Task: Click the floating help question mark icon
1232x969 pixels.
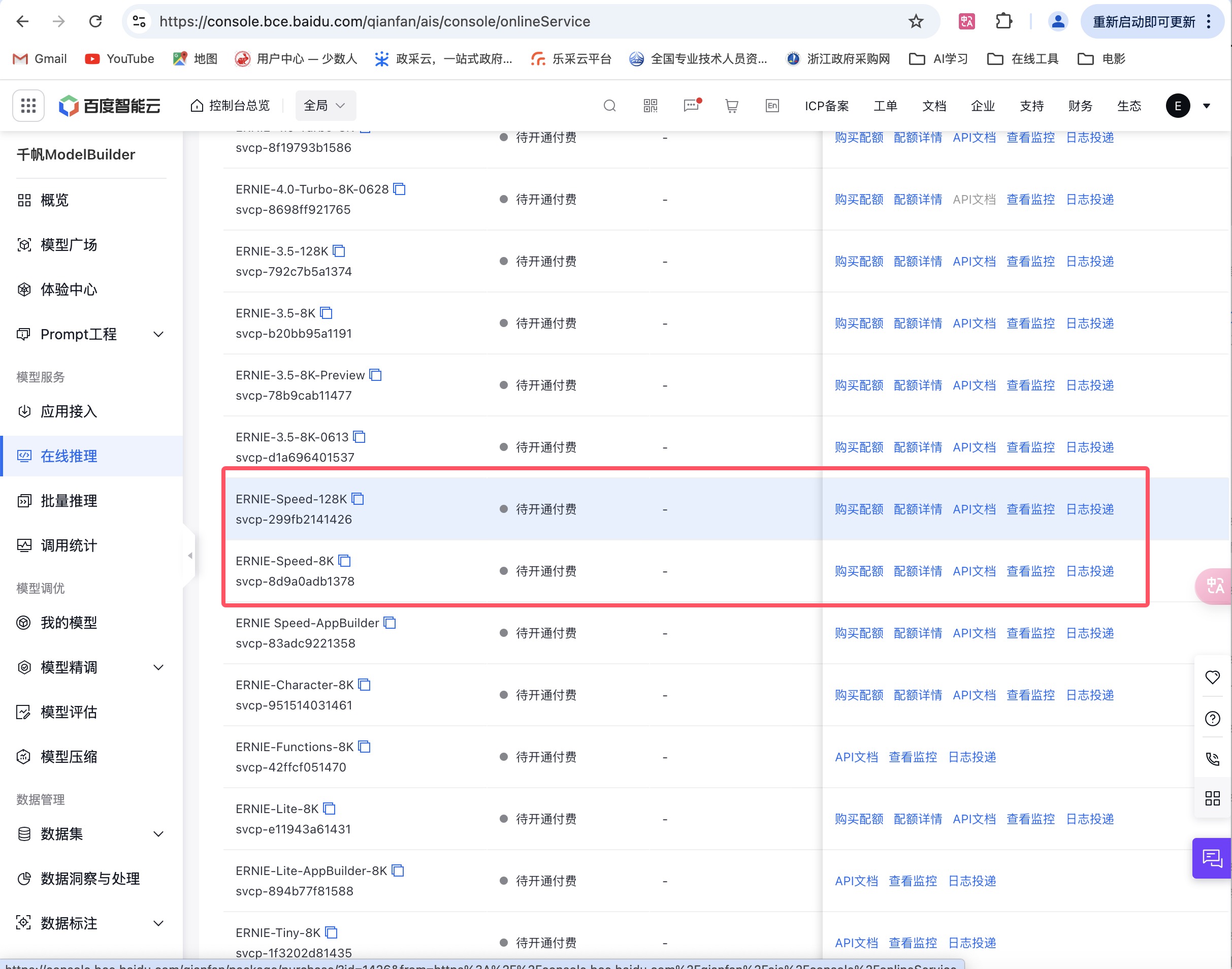Action: click(x=1212, y=719)
